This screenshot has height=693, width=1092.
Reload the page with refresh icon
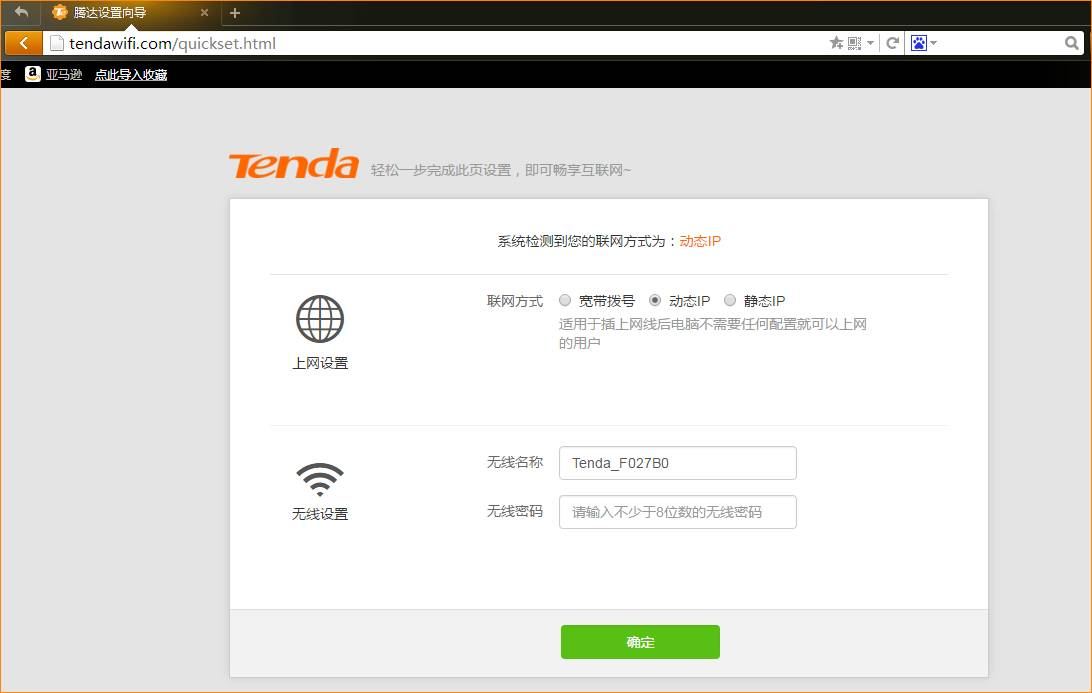892,43
